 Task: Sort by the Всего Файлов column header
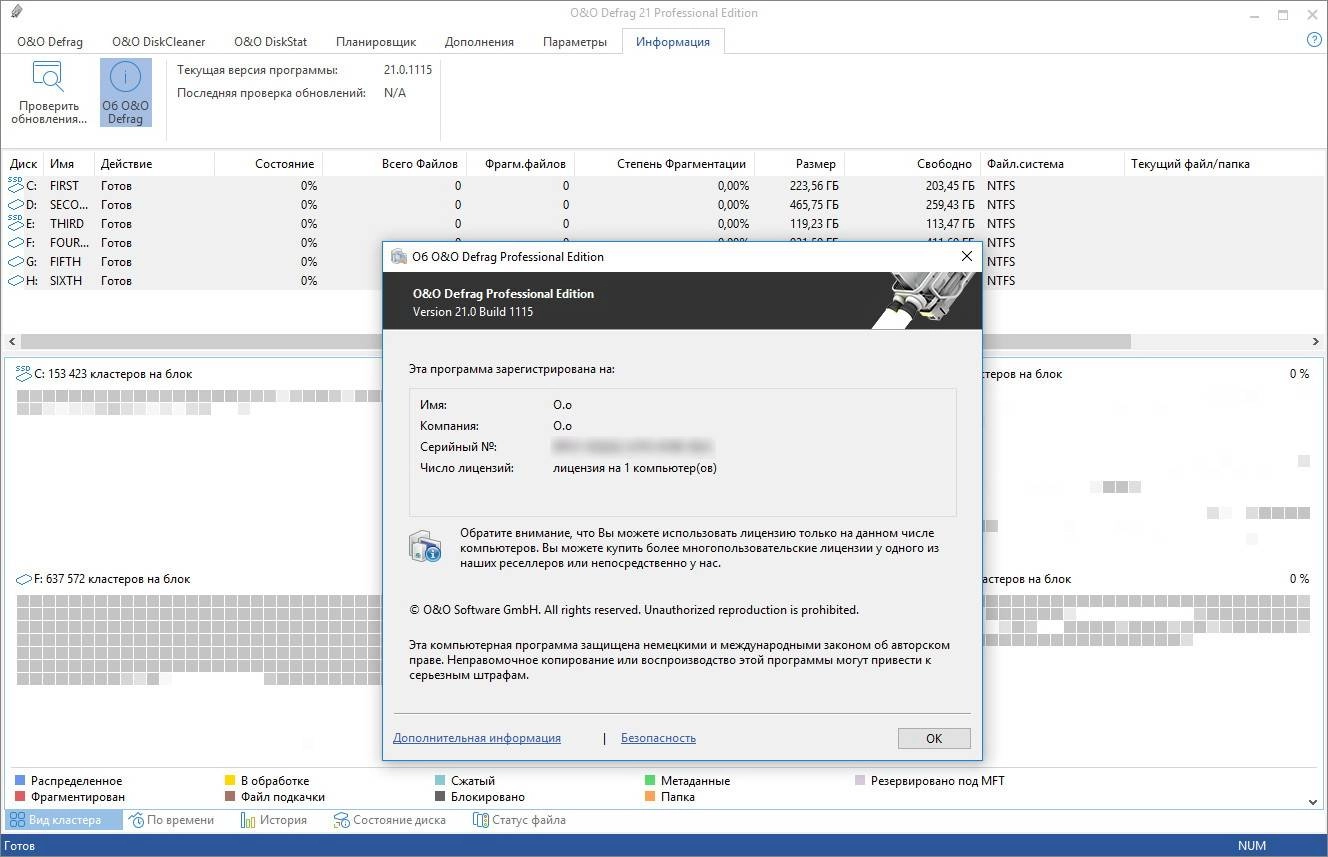(394, 164)
